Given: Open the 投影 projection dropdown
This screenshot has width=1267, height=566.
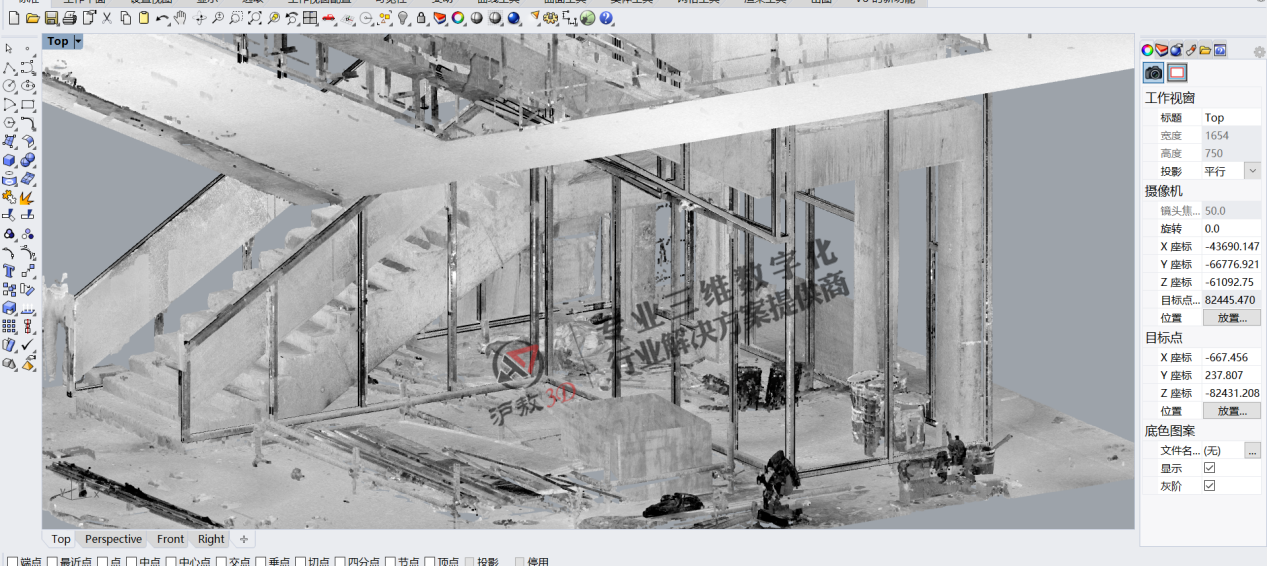Looking at the screenshot, I should point(1252,171).
